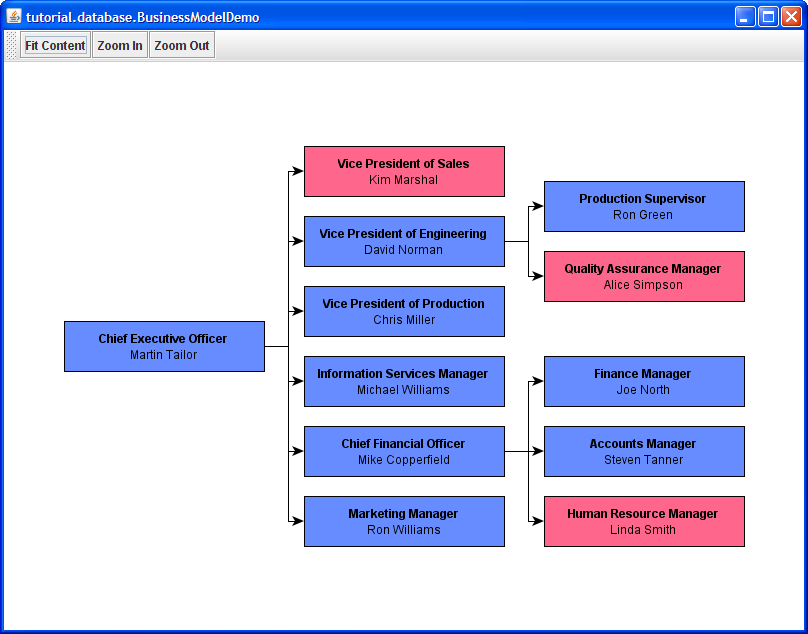Viewport: 808px width, 634px height.
Task: Click the Production Supervisor box
Action: (x=644, y=206)
